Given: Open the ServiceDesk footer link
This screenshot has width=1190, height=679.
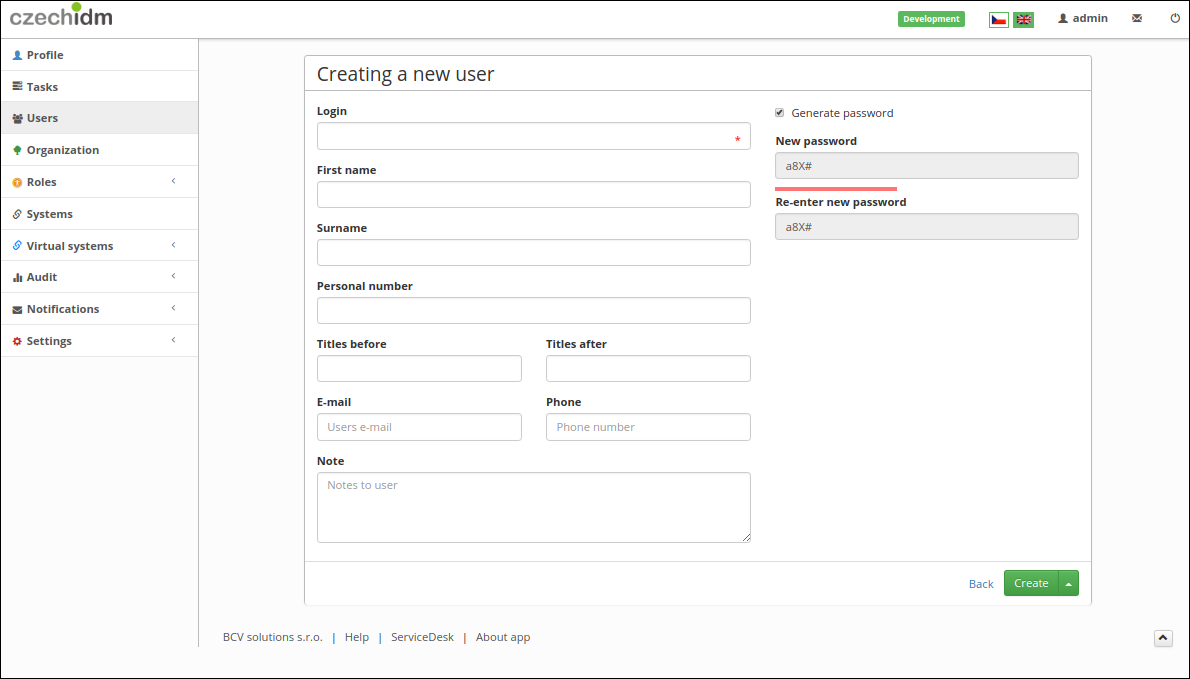Looking at the screenshot, I should point(422,637).
